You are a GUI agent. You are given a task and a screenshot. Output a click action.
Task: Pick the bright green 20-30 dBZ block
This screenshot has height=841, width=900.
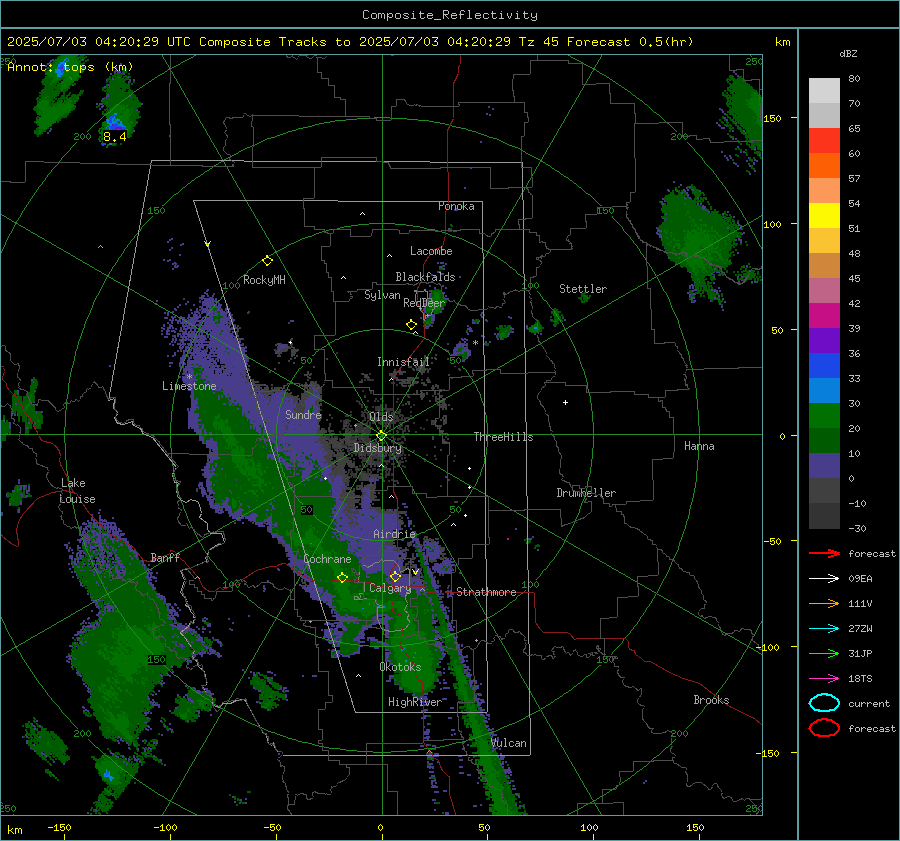pyautogui.click(x=824, y=416)
